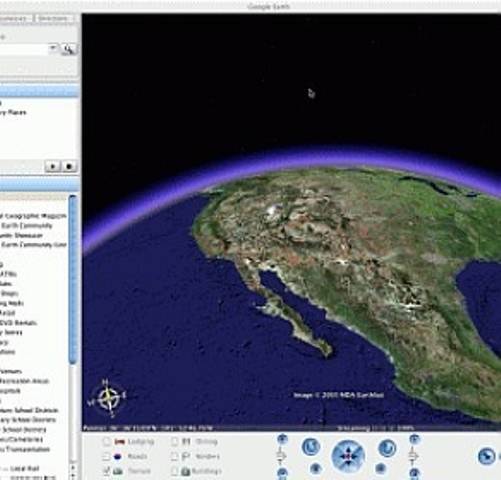Rotate the view counter-clockwise
Image resolution: width=501 pixels, height=480 pixels.
(x=311, y=447)
